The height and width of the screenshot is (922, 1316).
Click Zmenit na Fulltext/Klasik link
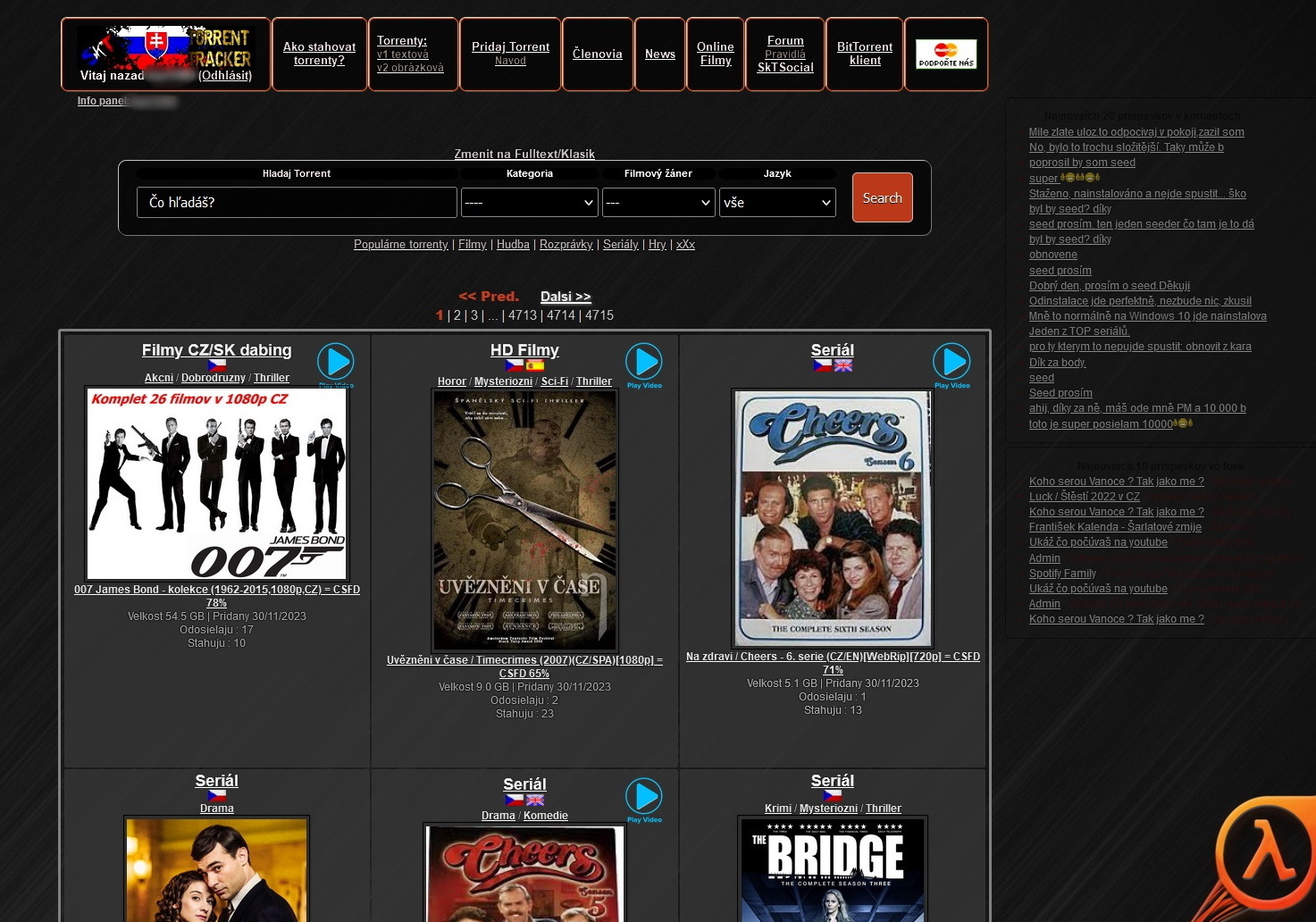point(524,154)
